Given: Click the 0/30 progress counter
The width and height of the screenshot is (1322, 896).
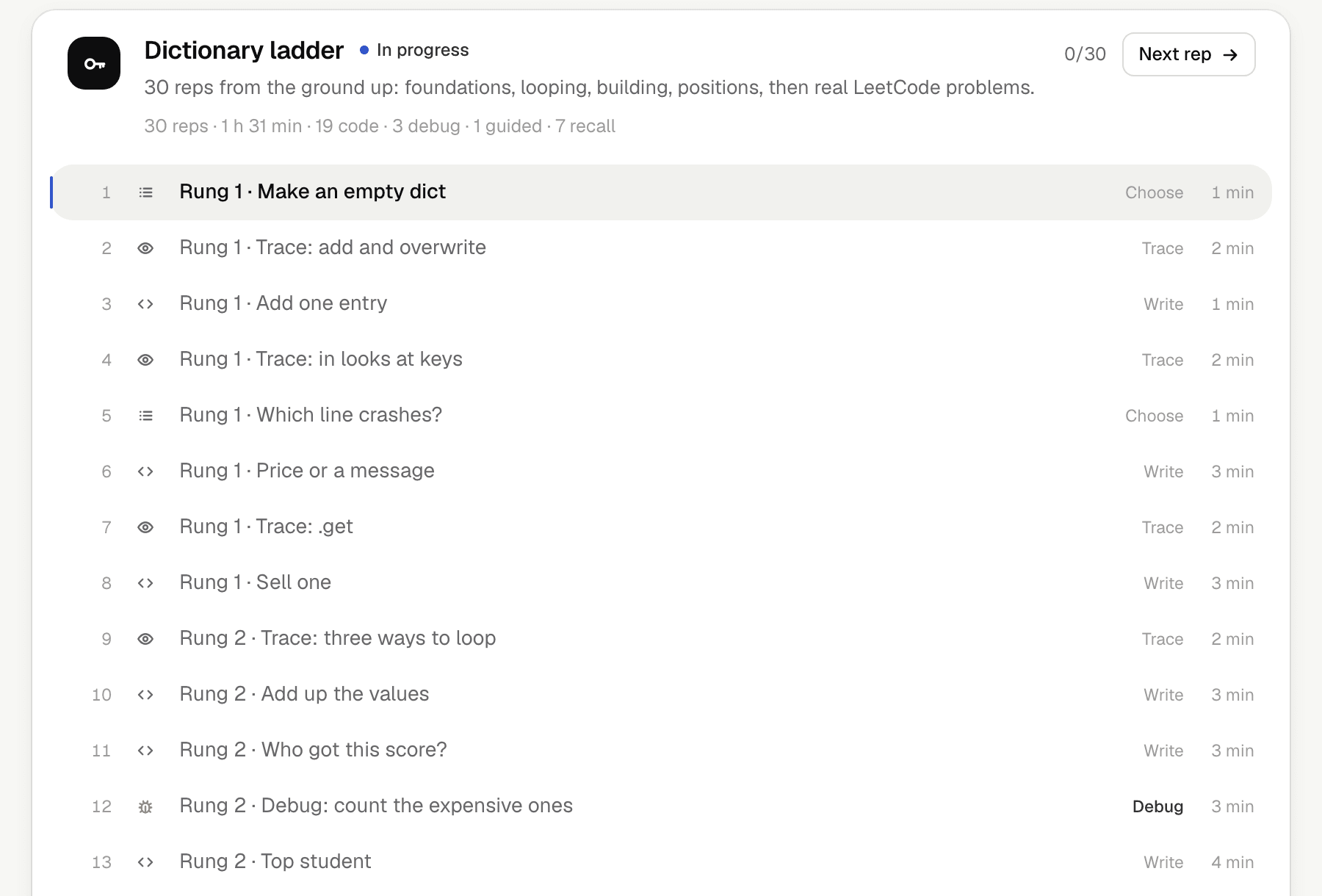Looking at the screenshot, I should pos(1085,54).
